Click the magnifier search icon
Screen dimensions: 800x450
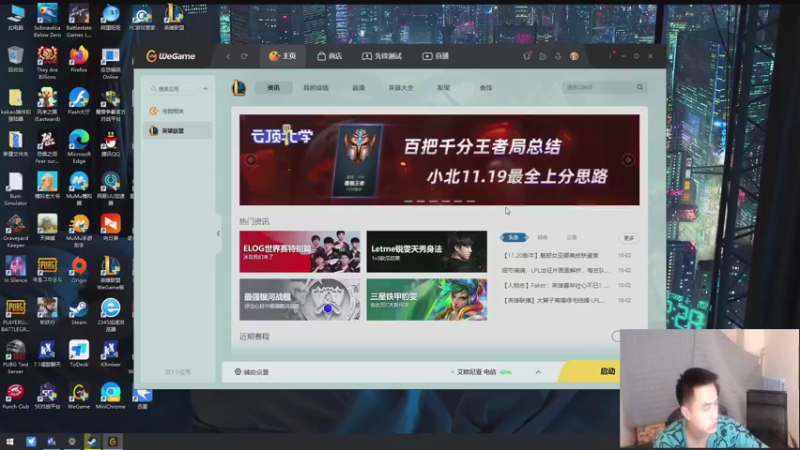[x=640, y=88]
